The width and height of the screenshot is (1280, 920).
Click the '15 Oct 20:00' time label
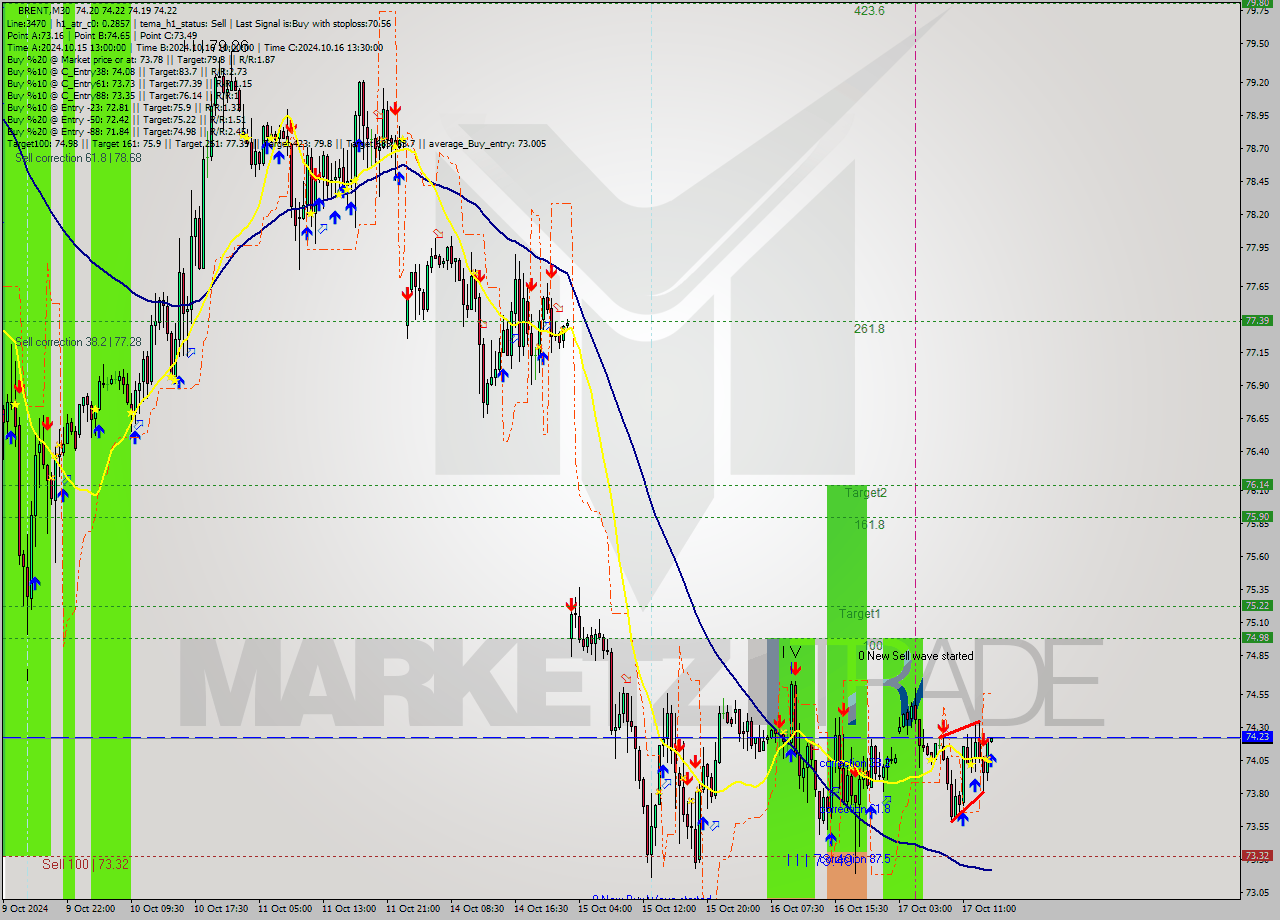point(733,909)
